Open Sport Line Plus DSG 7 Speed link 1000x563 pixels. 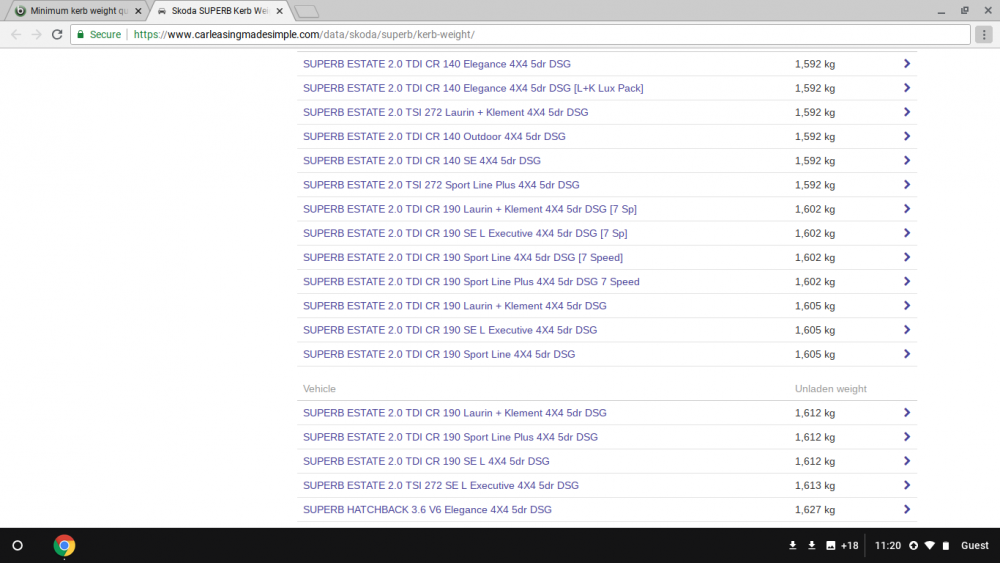pyautogui.click(x=471, y=282)
